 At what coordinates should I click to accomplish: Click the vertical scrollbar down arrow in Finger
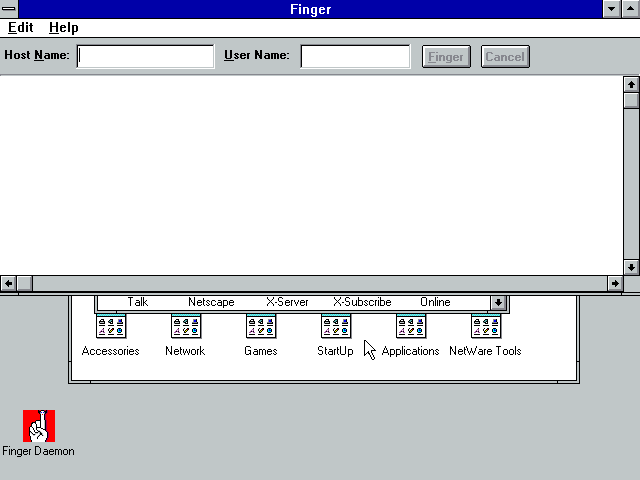(x=631, y=267)
